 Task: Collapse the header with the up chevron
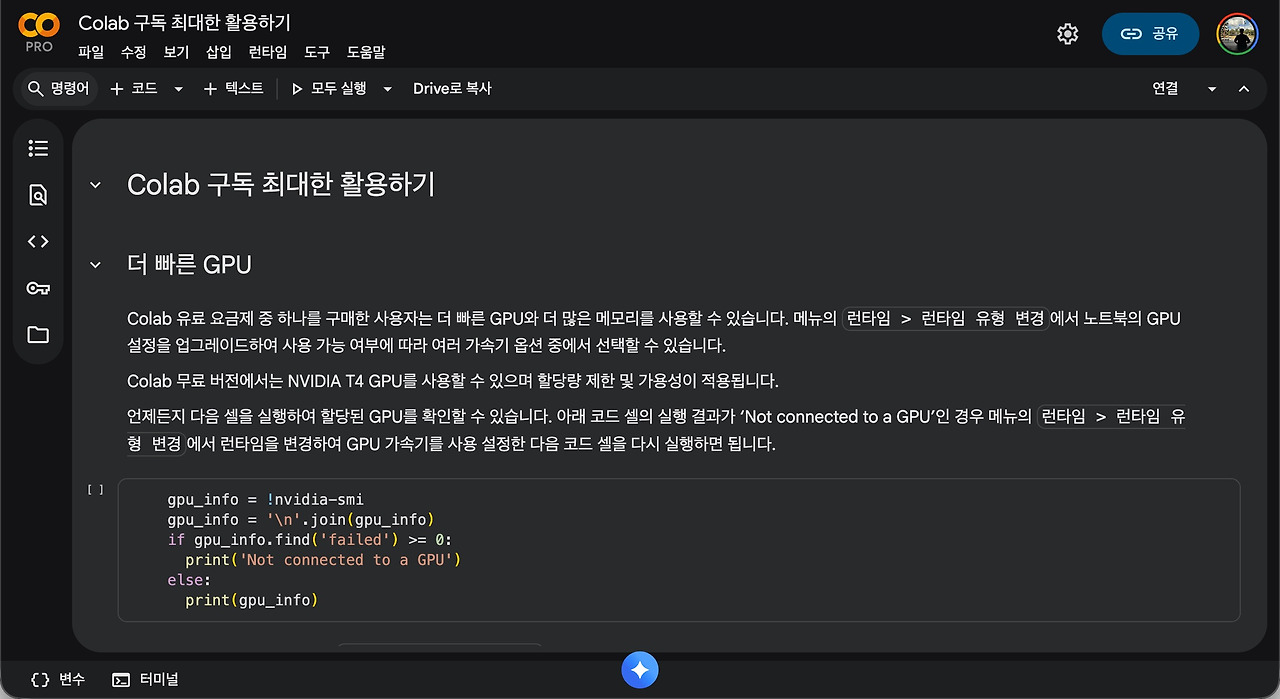(1244, 89)
